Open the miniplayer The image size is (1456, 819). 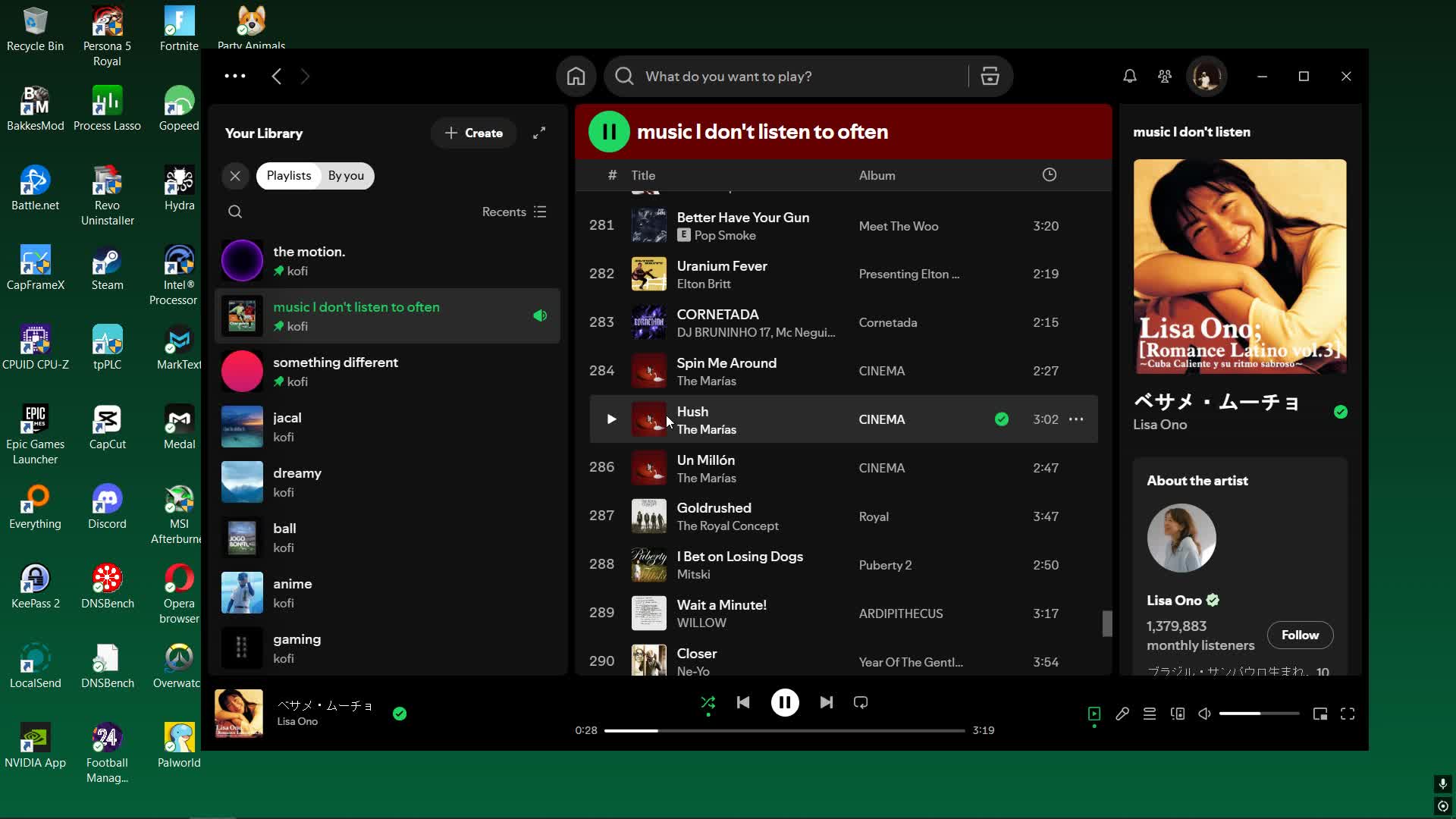click(x=1320, y=714)
